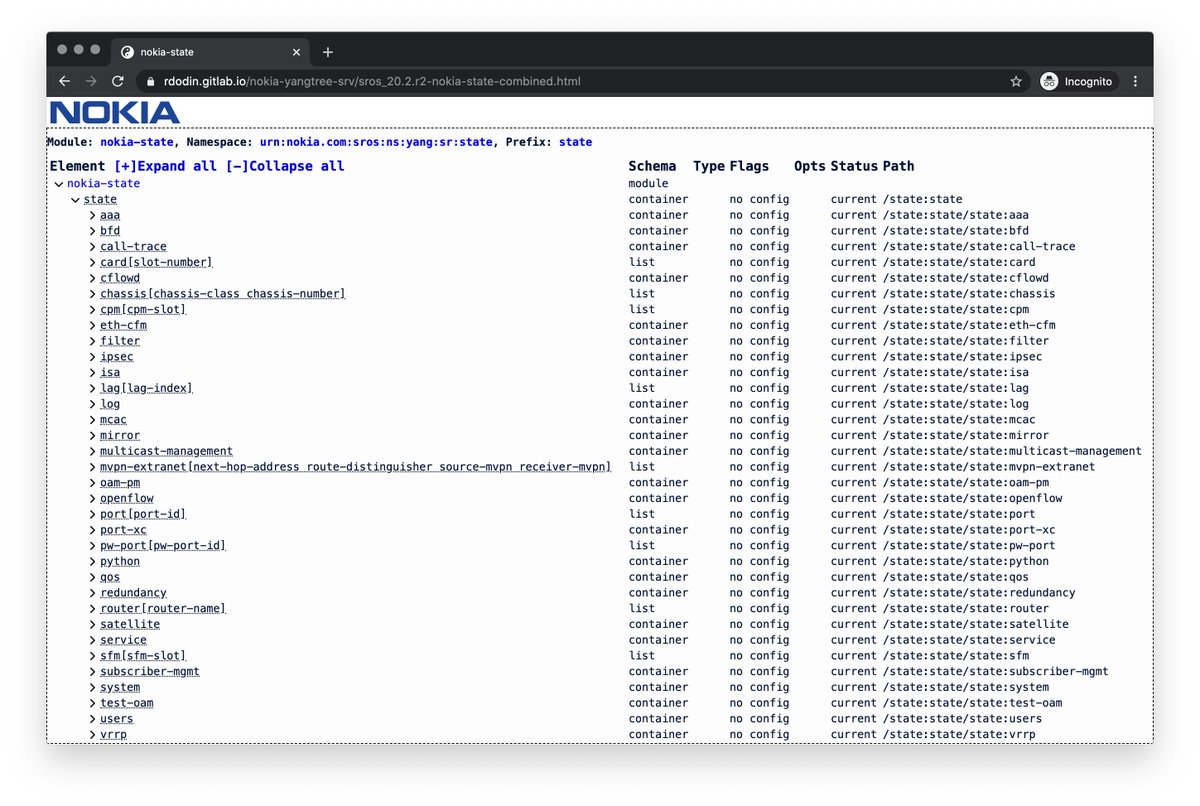Viewport: 1200px width, 806px height.
Task: Collapse the state tree node
Action: (x=76, y=199)
